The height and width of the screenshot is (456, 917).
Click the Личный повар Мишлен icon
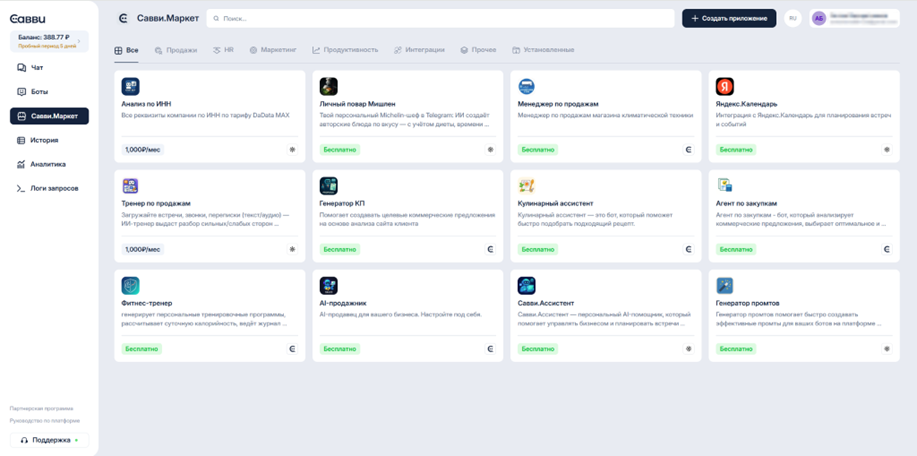[328, 87]
